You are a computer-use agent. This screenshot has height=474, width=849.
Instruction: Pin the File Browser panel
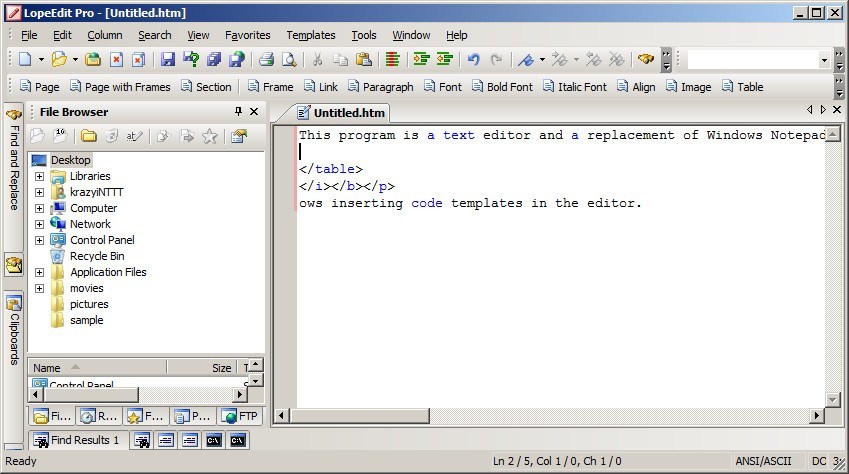[238, 112]
